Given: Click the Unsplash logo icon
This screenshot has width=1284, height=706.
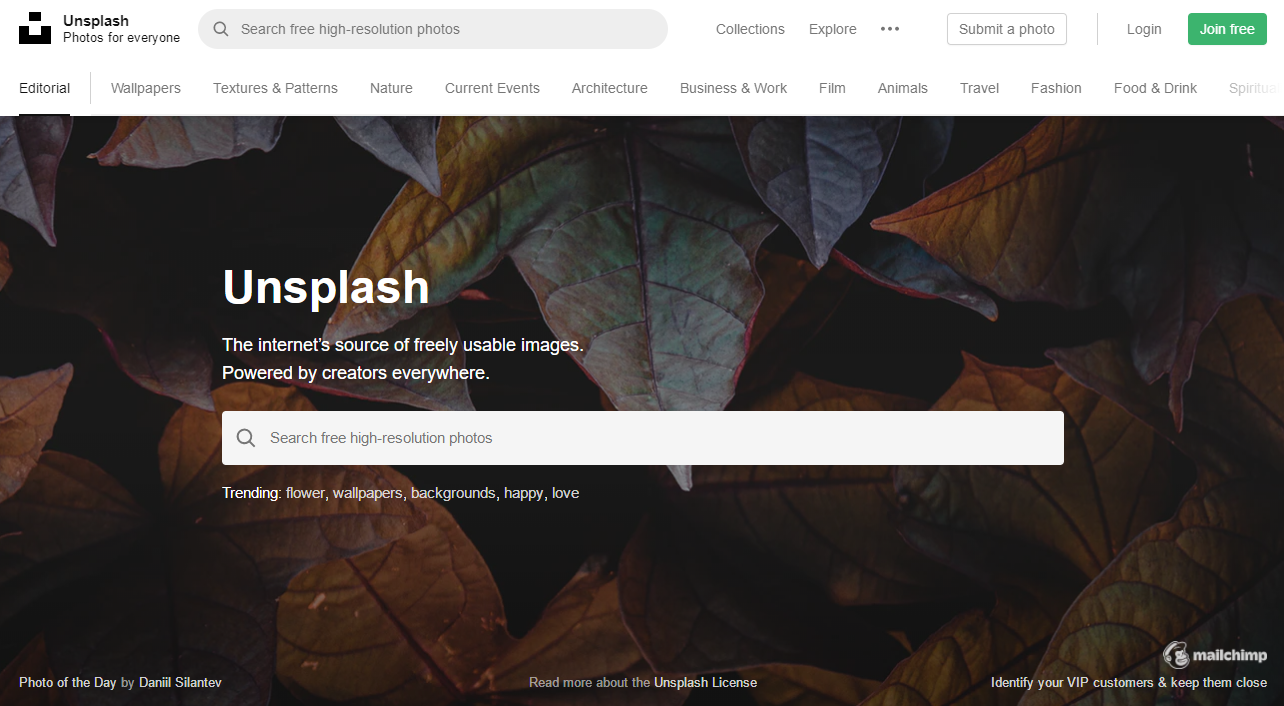Looking at the screenshot, I should coord(35,28).
